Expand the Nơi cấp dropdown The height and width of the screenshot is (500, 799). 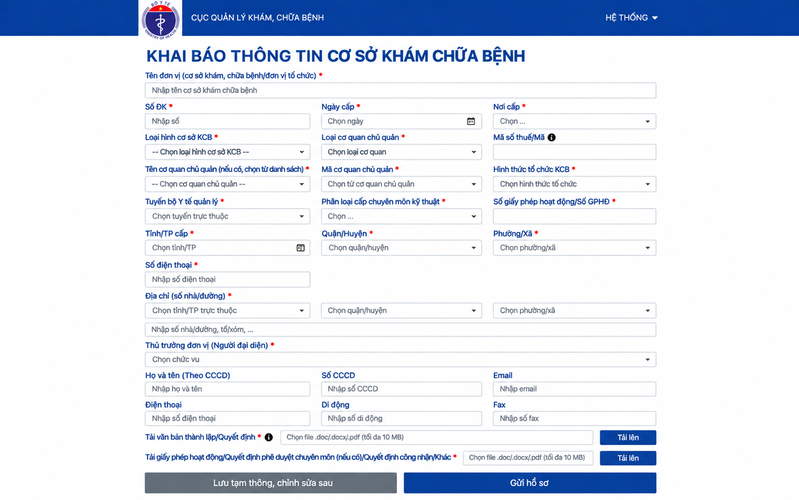point(574,121)
